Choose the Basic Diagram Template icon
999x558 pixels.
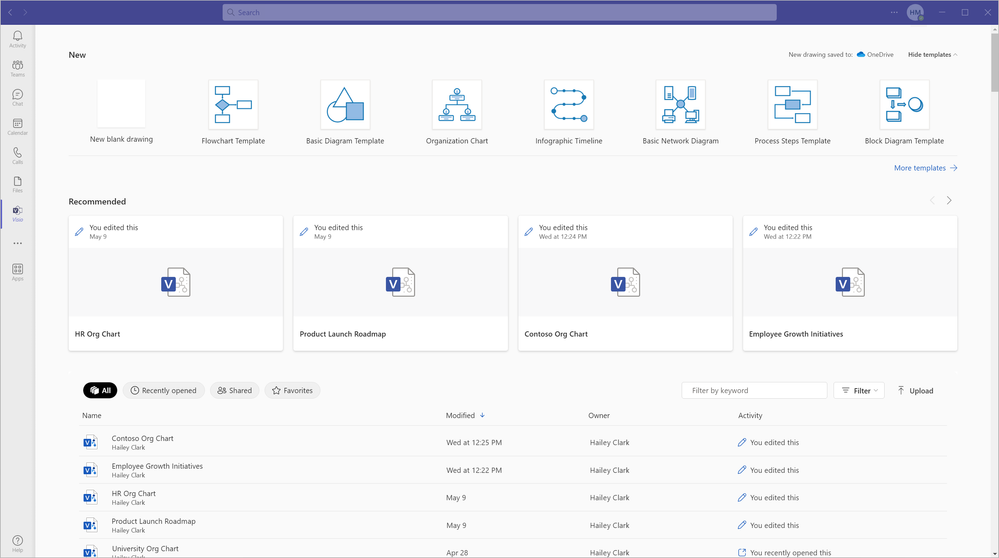[345, 104]
